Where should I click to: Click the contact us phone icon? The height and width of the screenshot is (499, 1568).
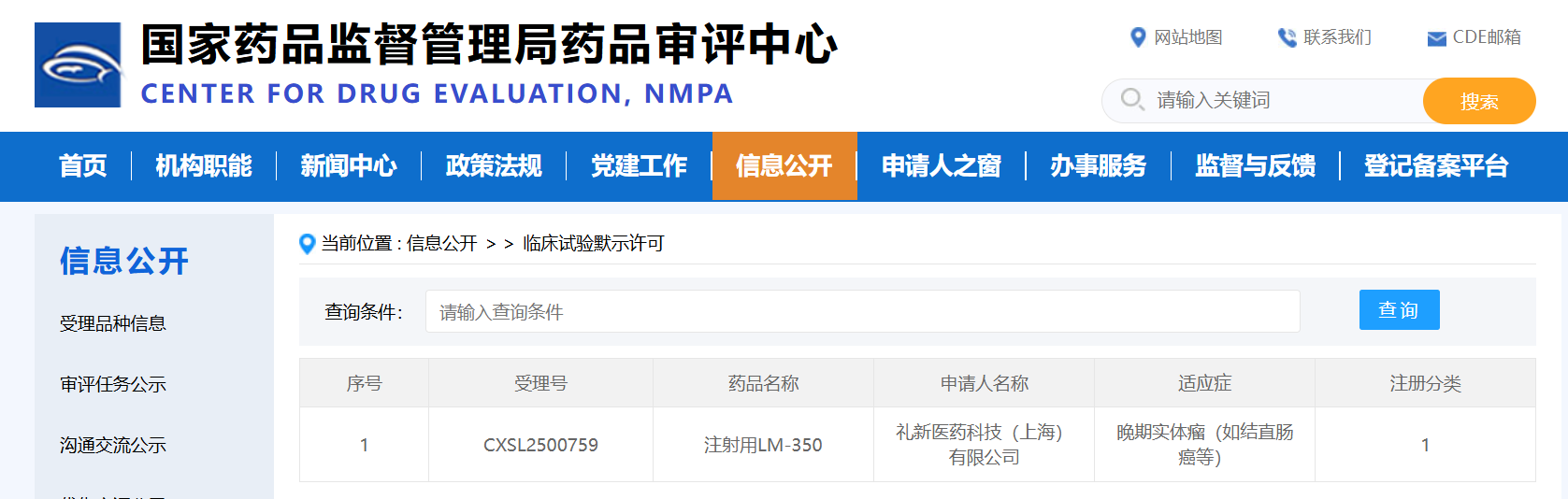(x=1287, y=37)
